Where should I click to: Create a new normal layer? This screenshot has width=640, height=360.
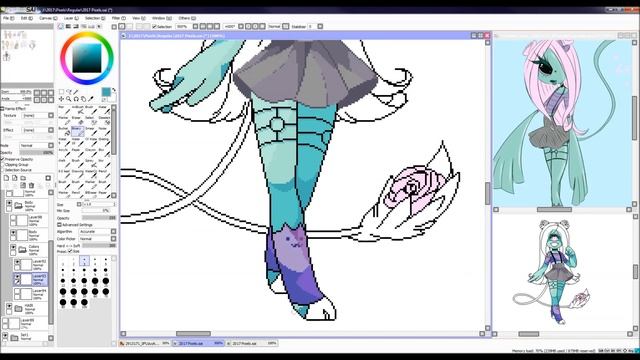[x=6, y=178]
